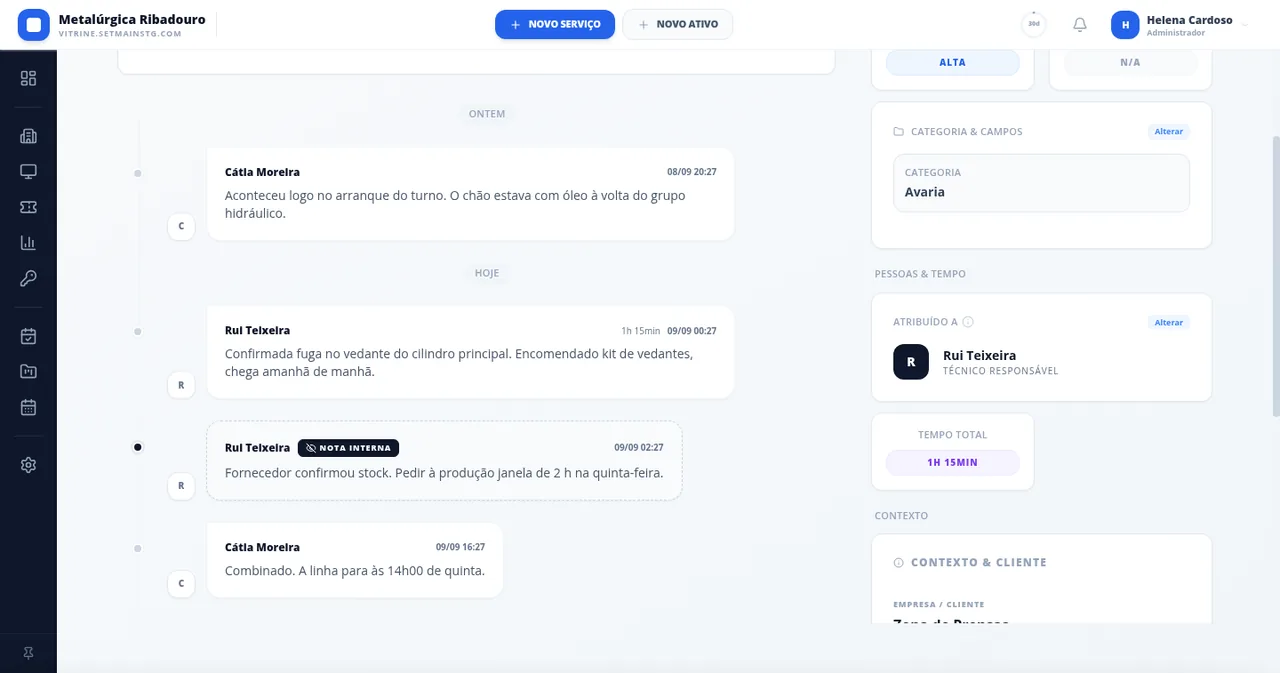Open the settings gear in sidebar
Viewport: 1280px width, 673px height.
28,465
